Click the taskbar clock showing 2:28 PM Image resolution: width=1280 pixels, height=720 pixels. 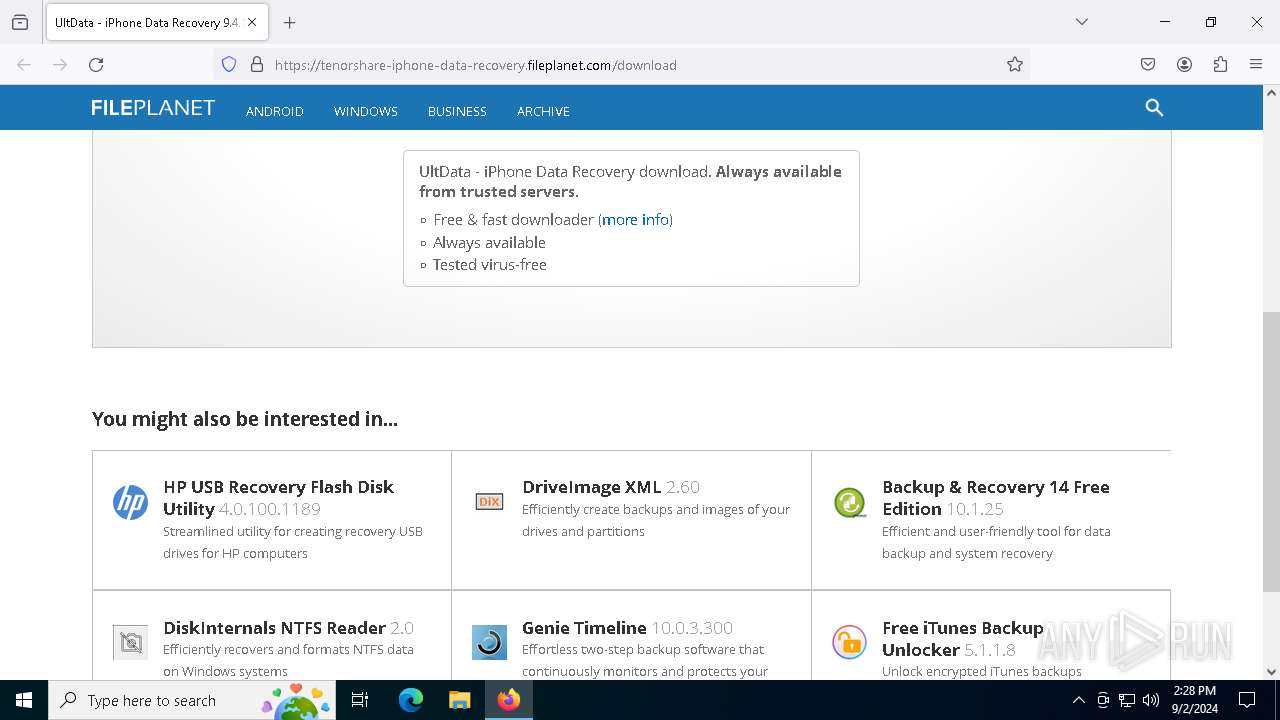coord(1195,700)
